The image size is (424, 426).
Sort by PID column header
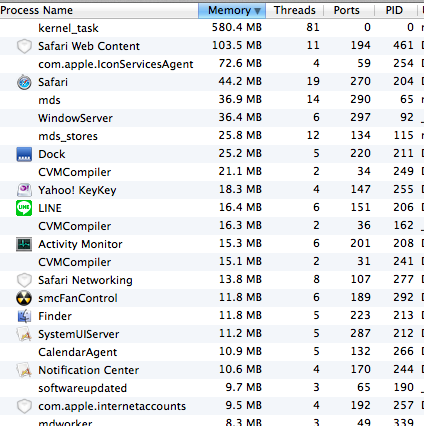[x=396, y=10]
